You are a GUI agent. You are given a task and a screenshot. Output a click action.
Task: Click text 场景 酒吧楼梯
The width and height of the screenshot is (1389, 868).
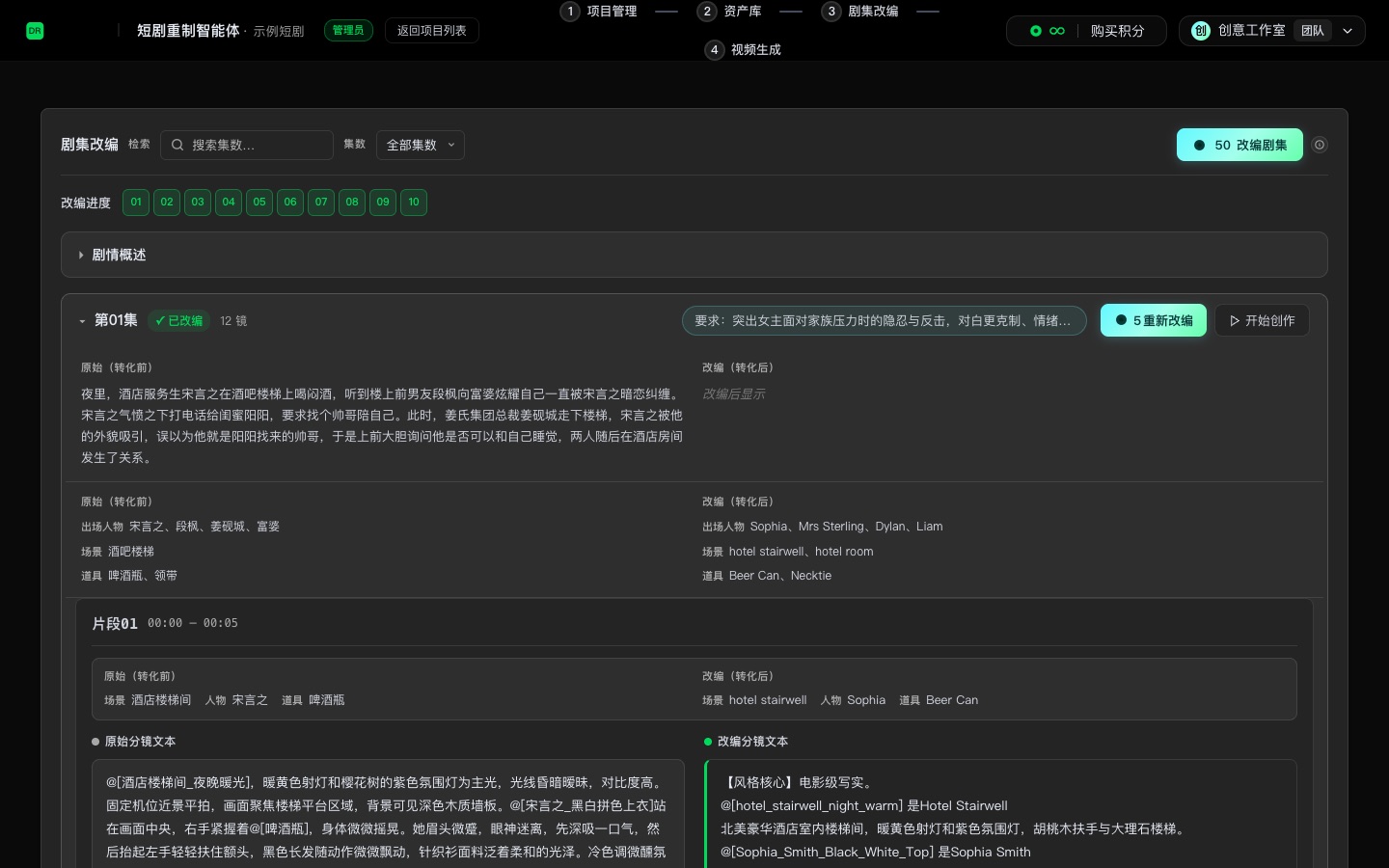pos(118,552)
